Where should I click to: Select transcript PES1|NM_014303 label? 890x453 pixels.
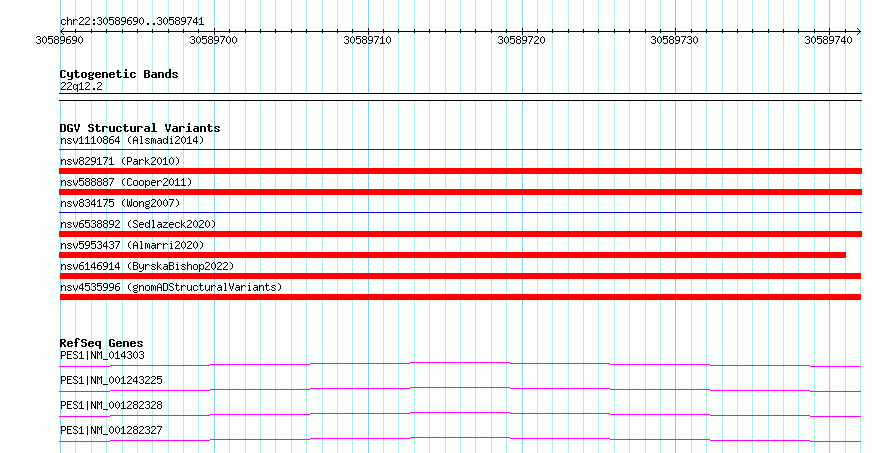(x=102, y=356)
